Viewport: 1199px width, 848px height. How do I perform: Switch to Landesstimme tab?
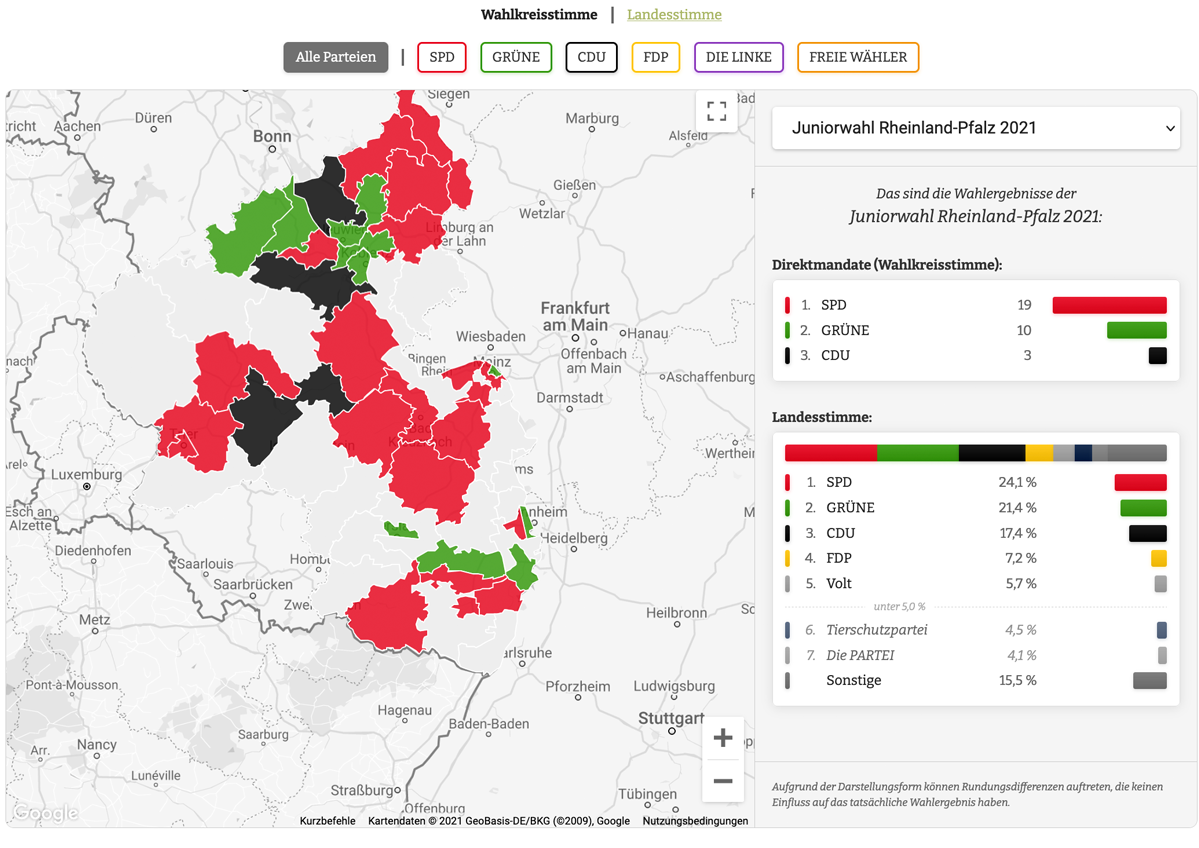674,15
